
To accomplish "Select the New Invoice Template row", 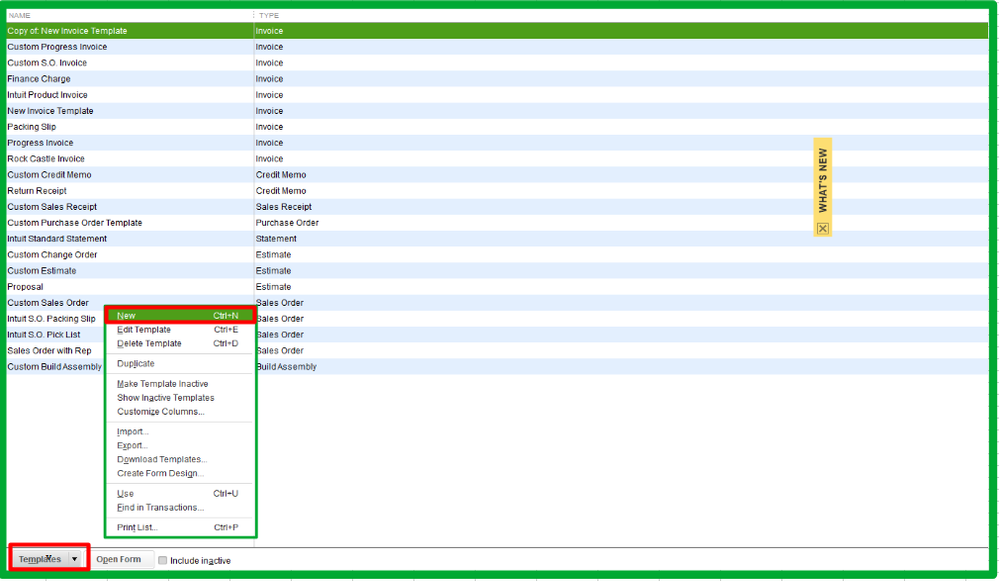I will click(497, 111).
